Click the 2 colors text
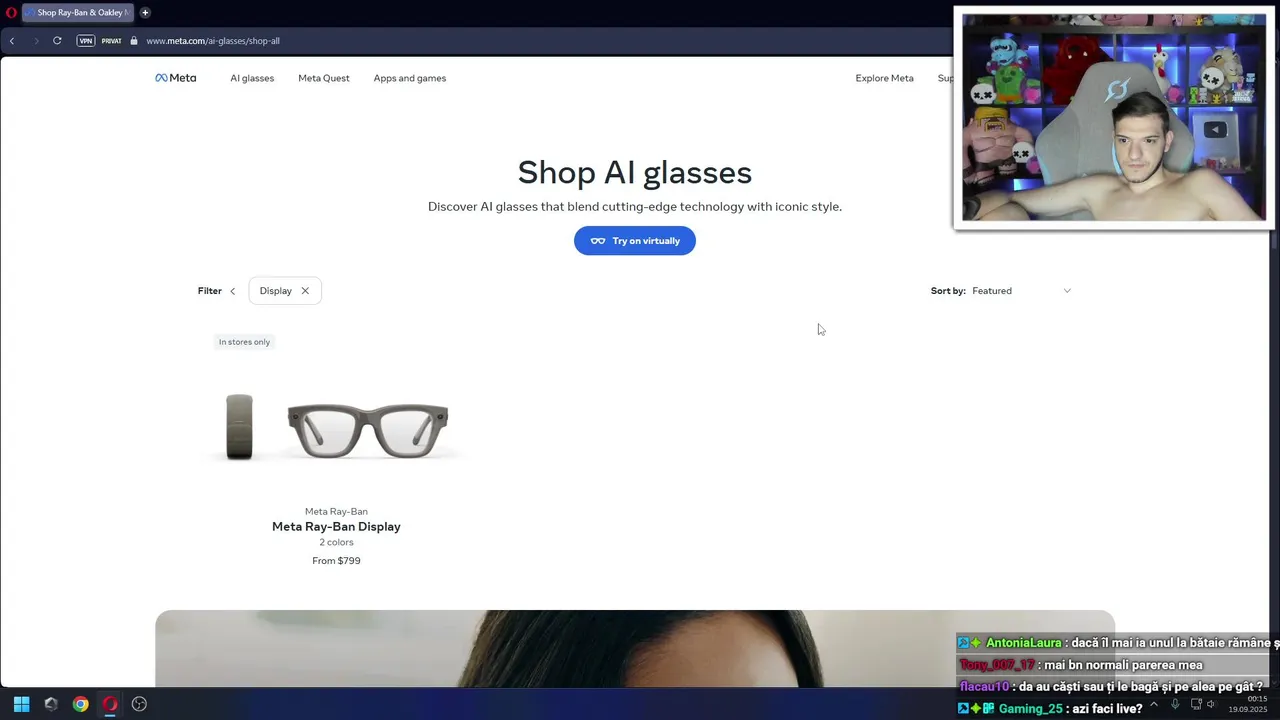The image size is (1280, 720). coord(336,542)
